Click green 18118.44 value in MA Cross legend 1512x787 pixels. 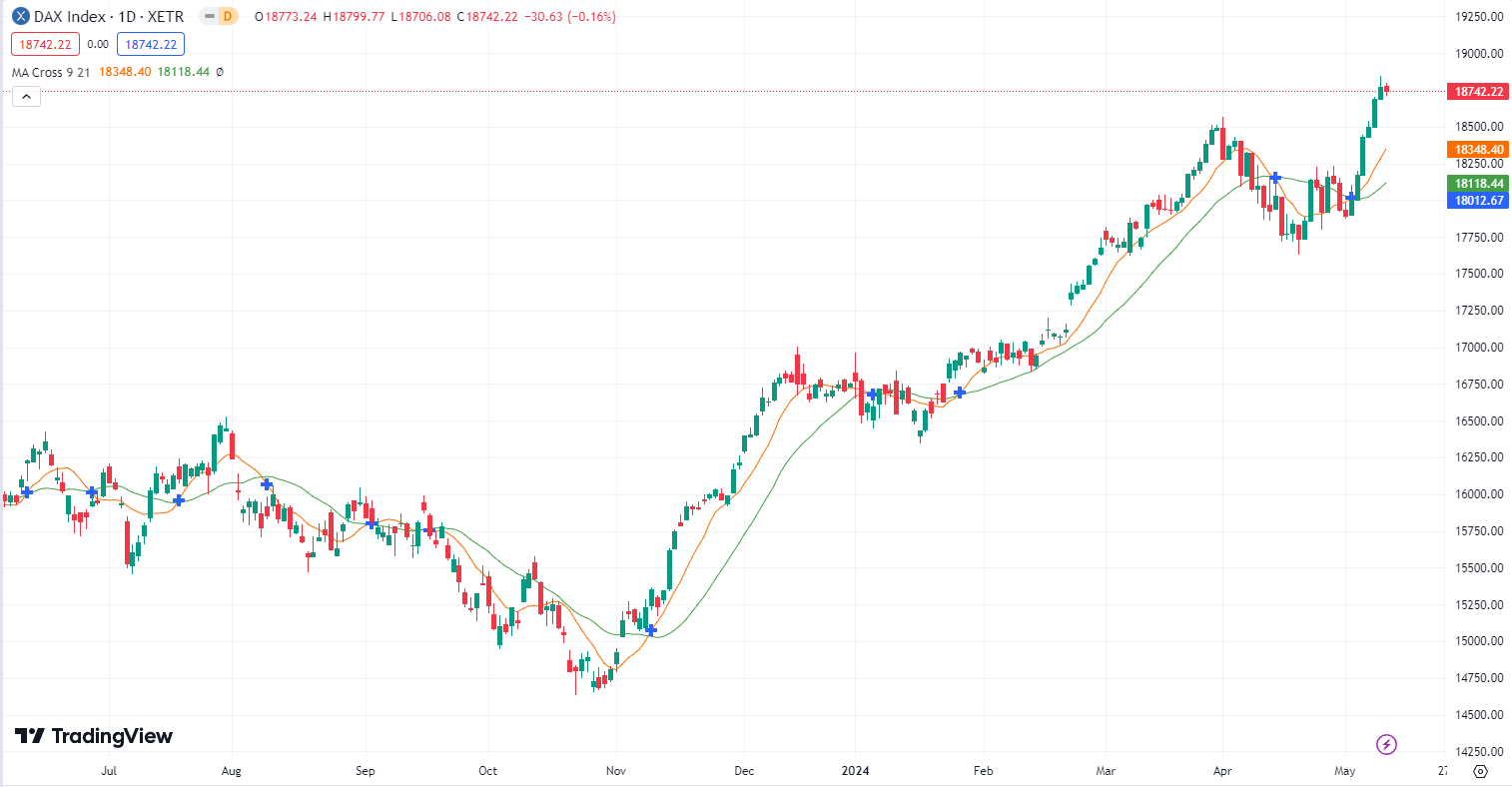(184, 72)
